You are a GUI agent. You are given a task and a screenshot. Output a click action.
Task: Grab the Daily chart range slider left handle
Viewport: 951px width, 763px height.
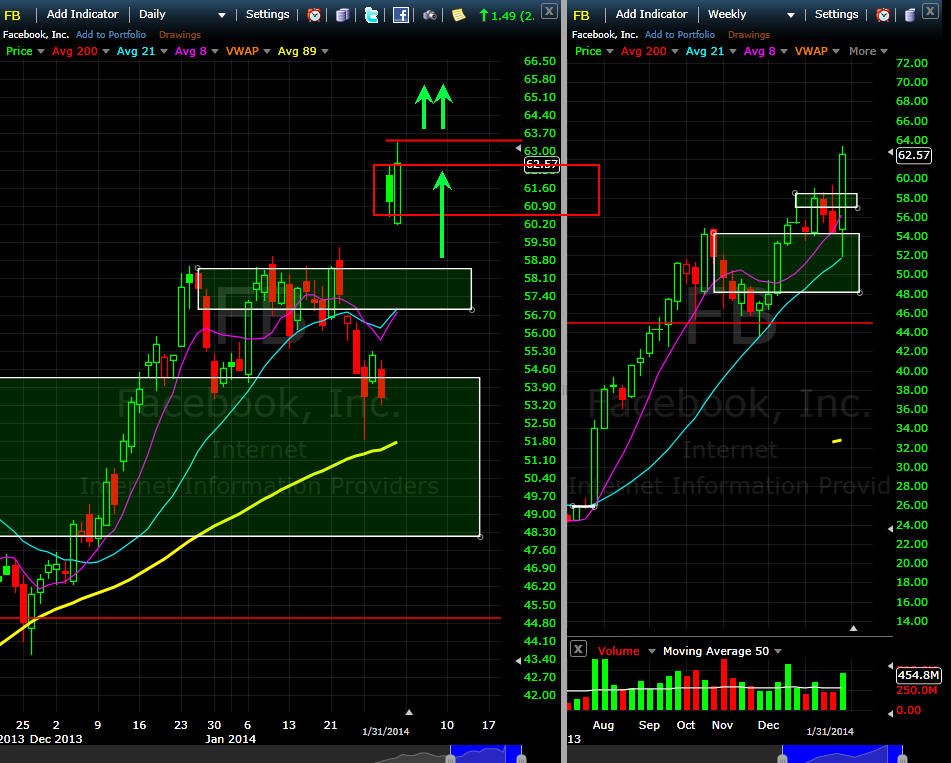click(451, 758)
